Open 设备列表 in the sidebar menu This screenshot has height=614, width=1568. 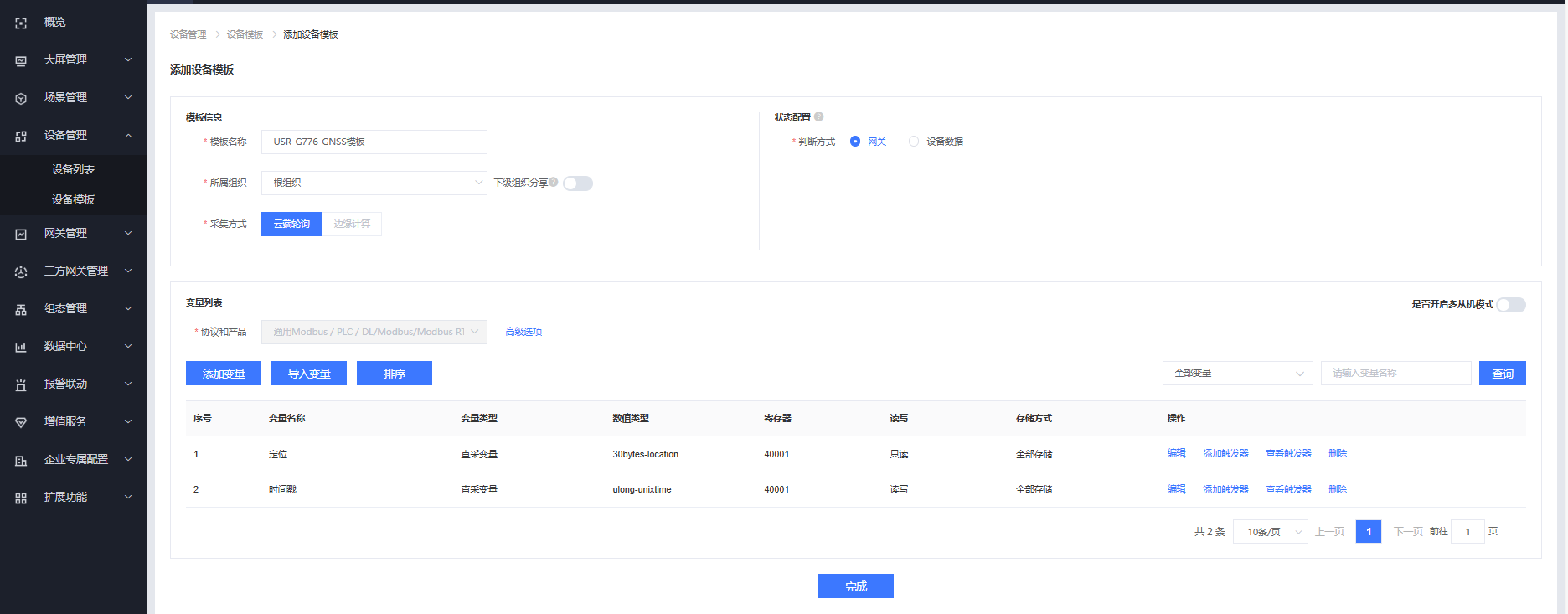pos(73,169)
